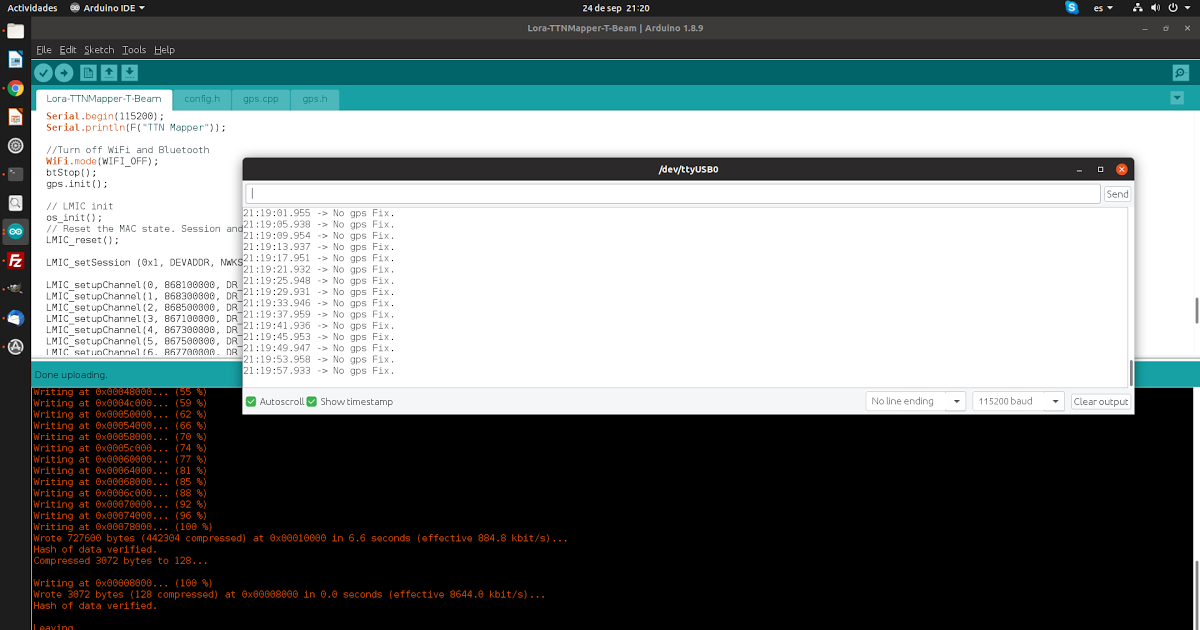Open Files from the dock

(15, 30)
